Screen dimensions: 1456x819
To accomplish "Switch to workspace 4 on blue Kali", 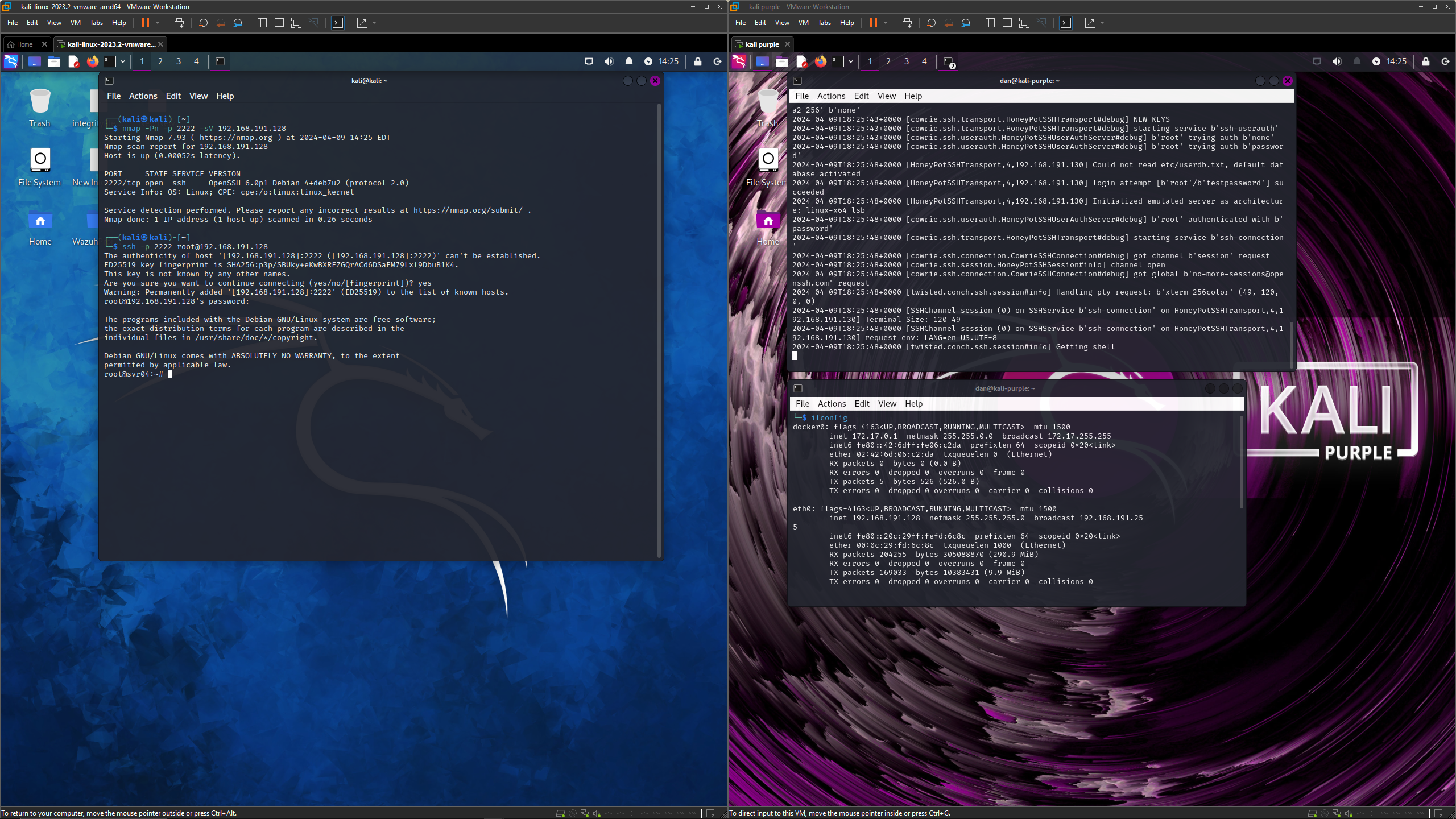I will 197,61.
